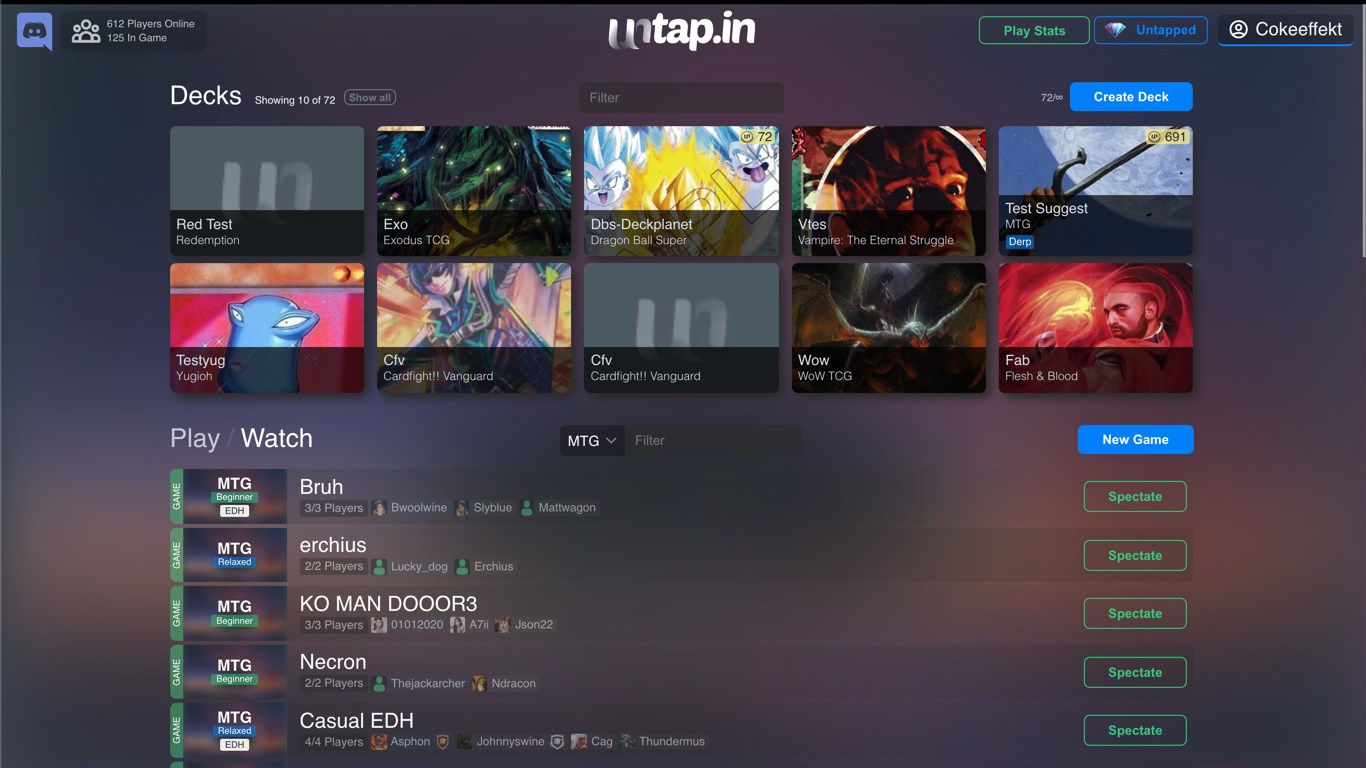Click A7ii's player avatar

[x=457, y=625]
